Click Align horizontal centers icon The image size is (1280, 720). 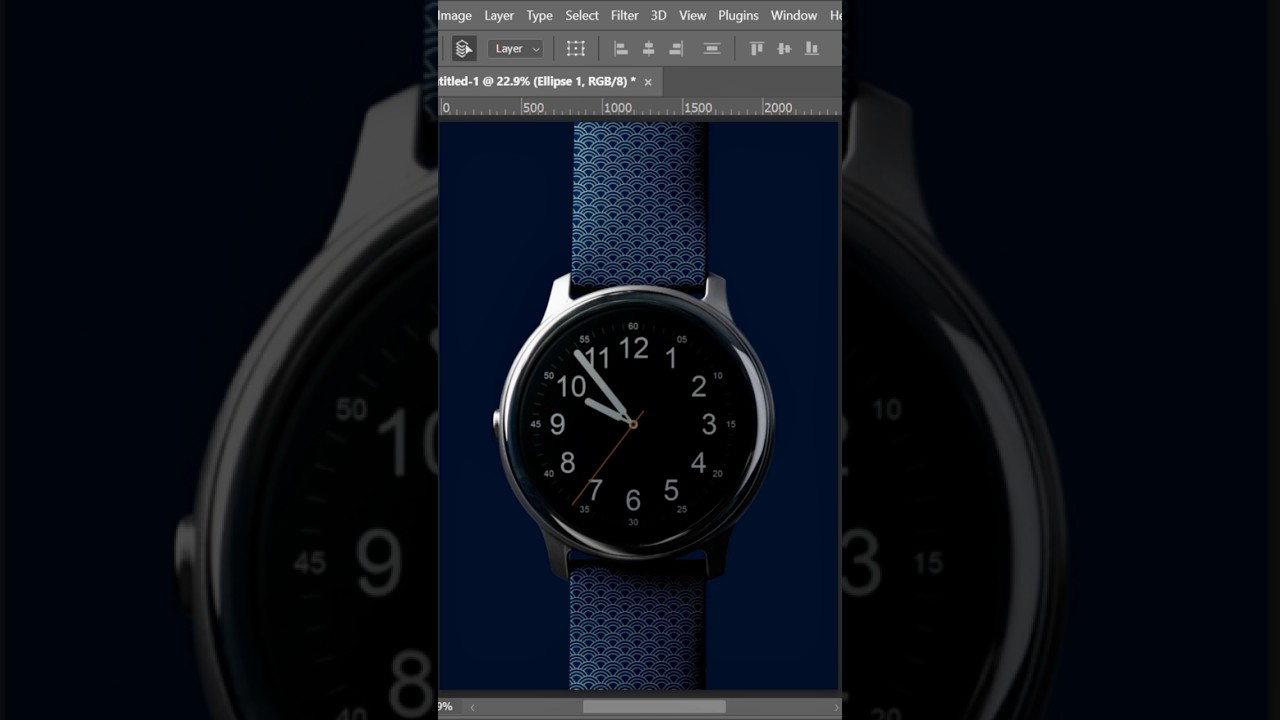point(648,48)
